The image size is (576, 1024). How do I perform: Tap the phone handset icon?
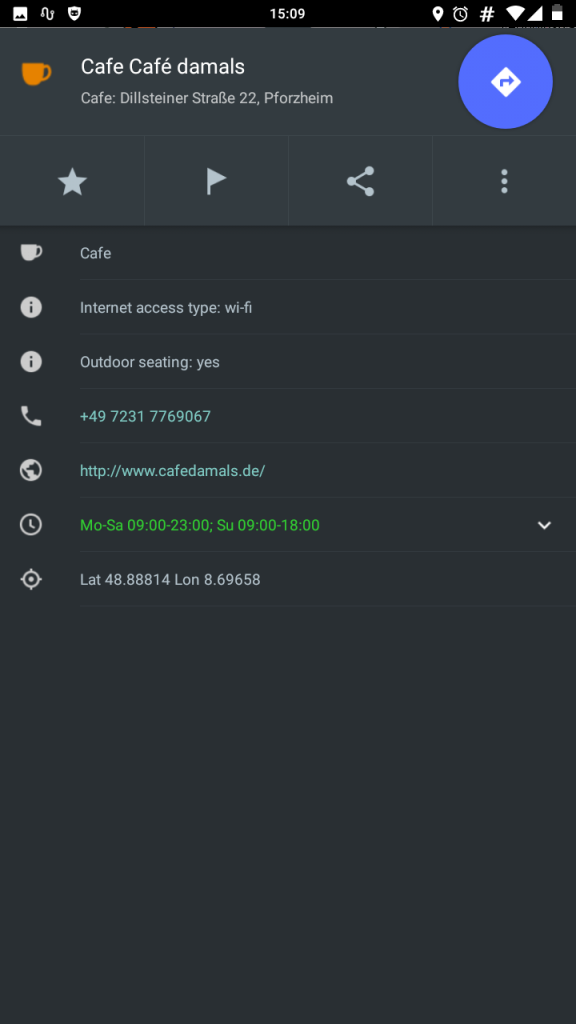[31, 416]
